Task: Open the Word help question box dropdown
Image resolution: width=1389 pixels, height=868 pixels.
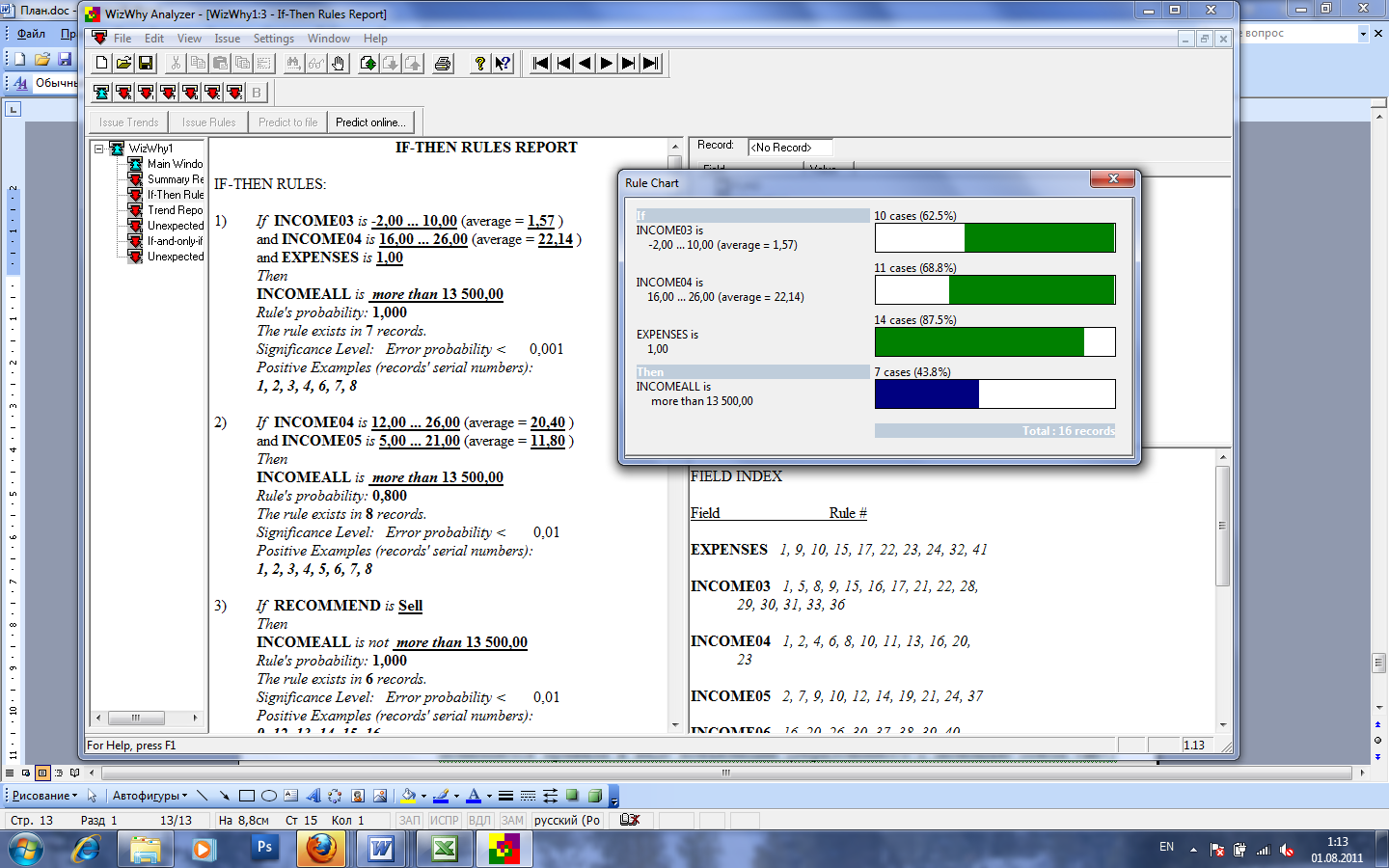Action: coord(1363,34)
